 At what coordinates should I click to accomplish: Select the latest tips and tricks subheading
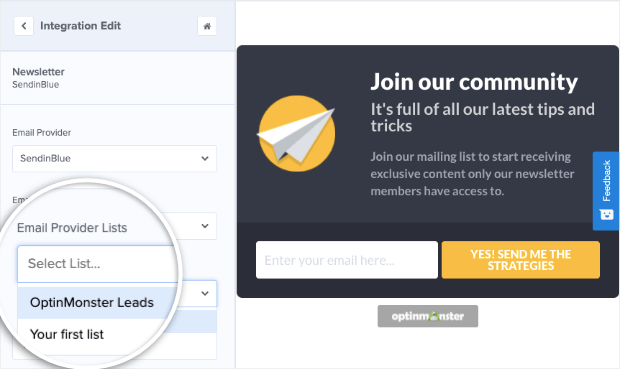pyautogui.click(x=482, y=117)
